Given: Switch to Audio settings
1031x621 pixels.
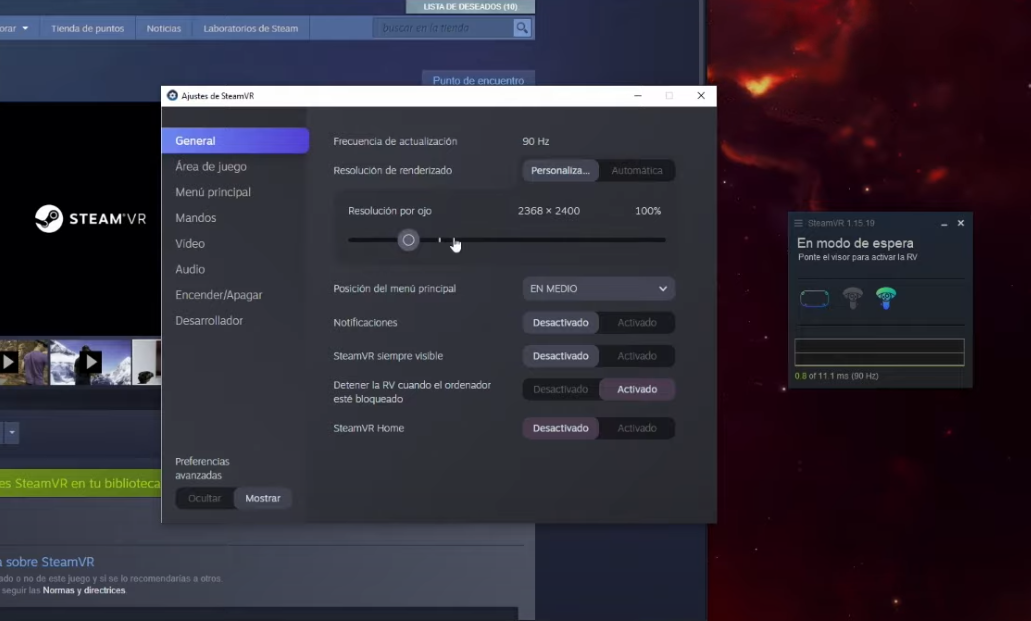Looking at the screenshot, I should pos(189,269).
